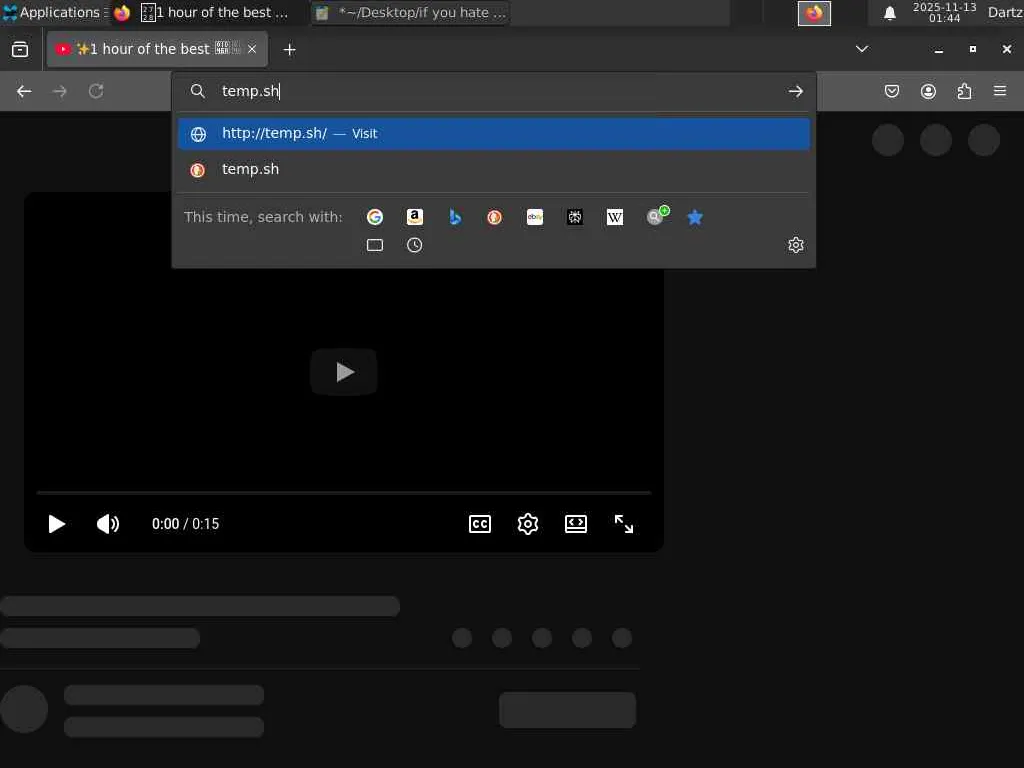Open search settings gear in dropdown
The height and width of the screenshot is (768, 1024).
click(795, 245)
